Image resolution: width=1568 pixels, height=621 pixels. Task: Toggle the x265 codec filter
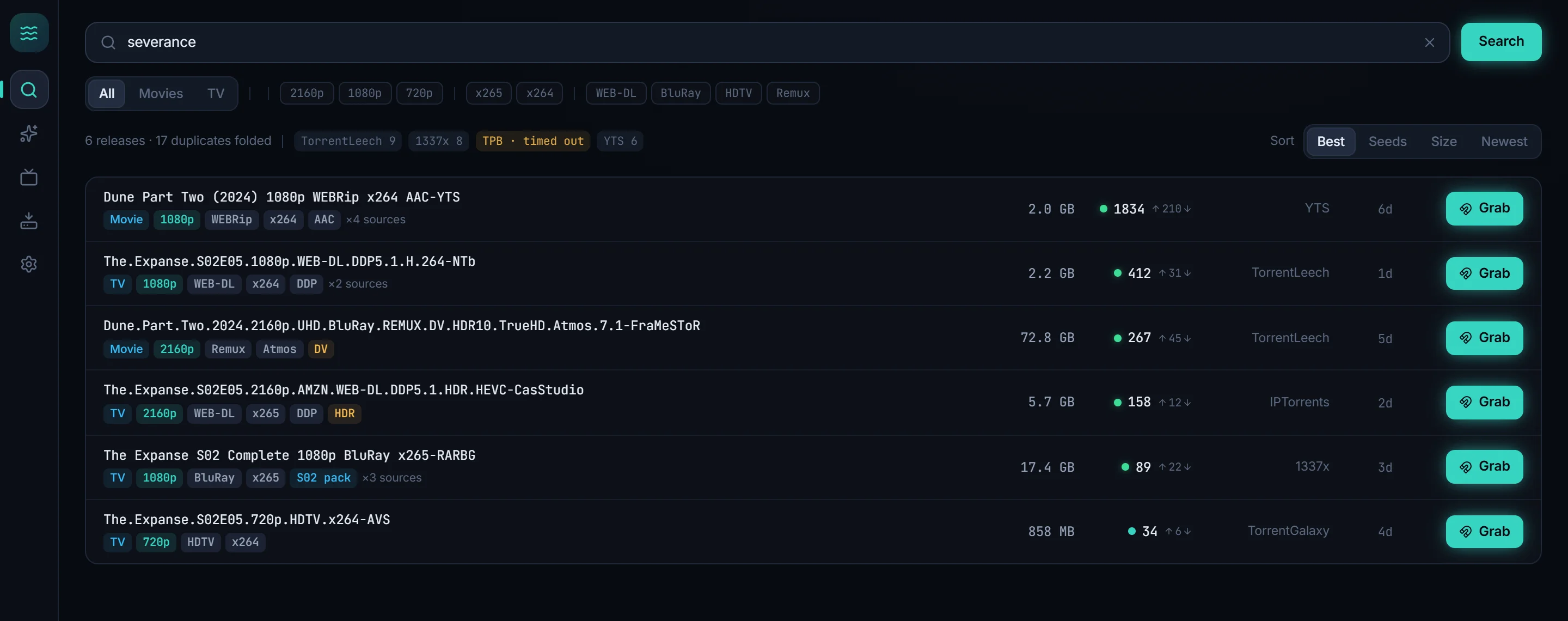pos(489,94)
